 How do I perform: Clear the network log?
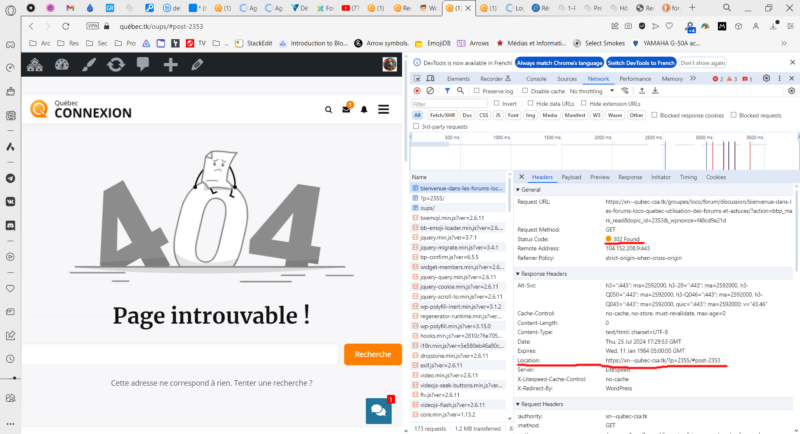(430, 91)
